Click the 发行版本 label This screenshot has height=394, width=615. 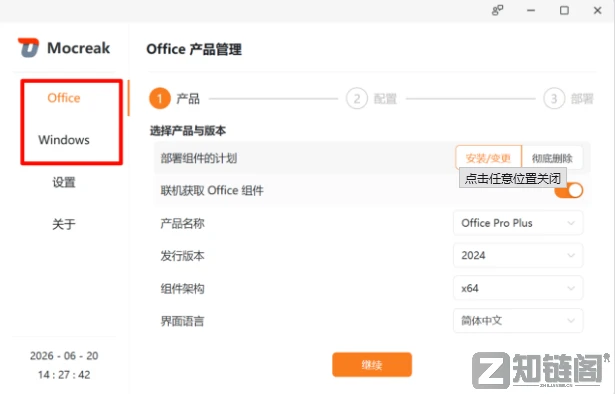click(x=182, y=256)
